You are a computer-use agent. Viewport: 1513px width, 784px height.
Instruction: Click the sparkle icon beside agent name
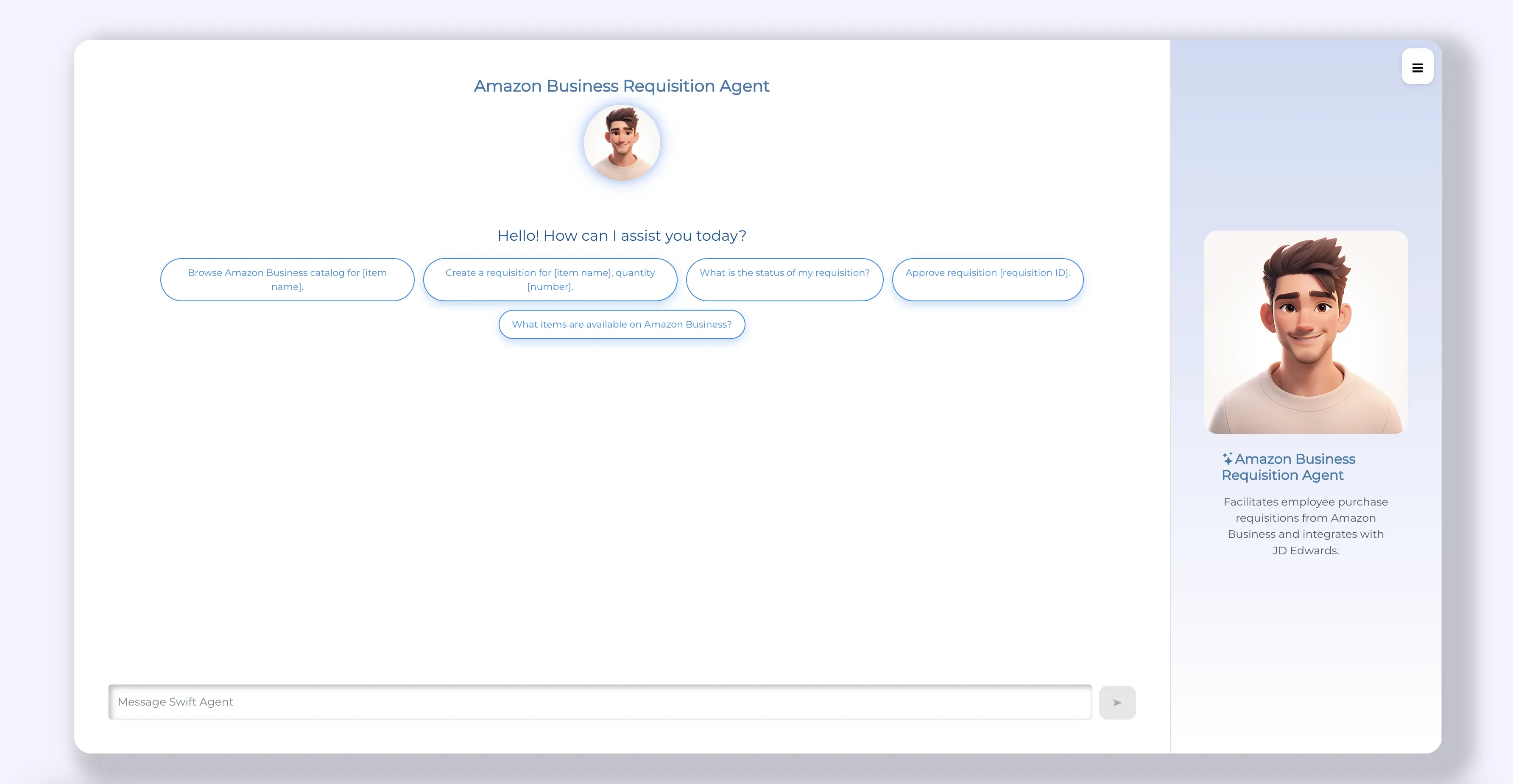pyautogui.click(x=1227, y=458)
